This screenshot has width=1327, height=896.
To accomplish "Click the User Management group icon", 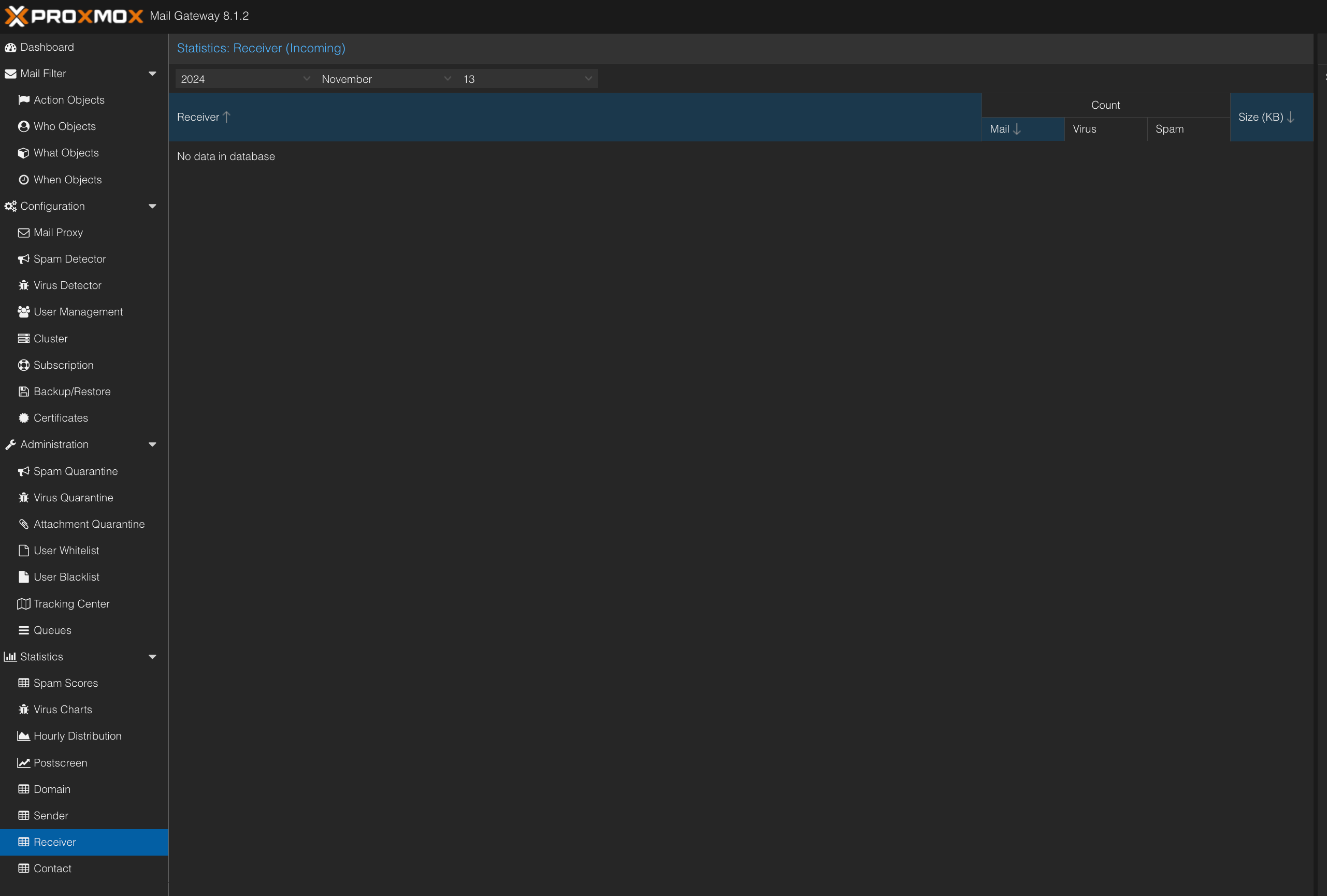I will click(x=23, y=312).
